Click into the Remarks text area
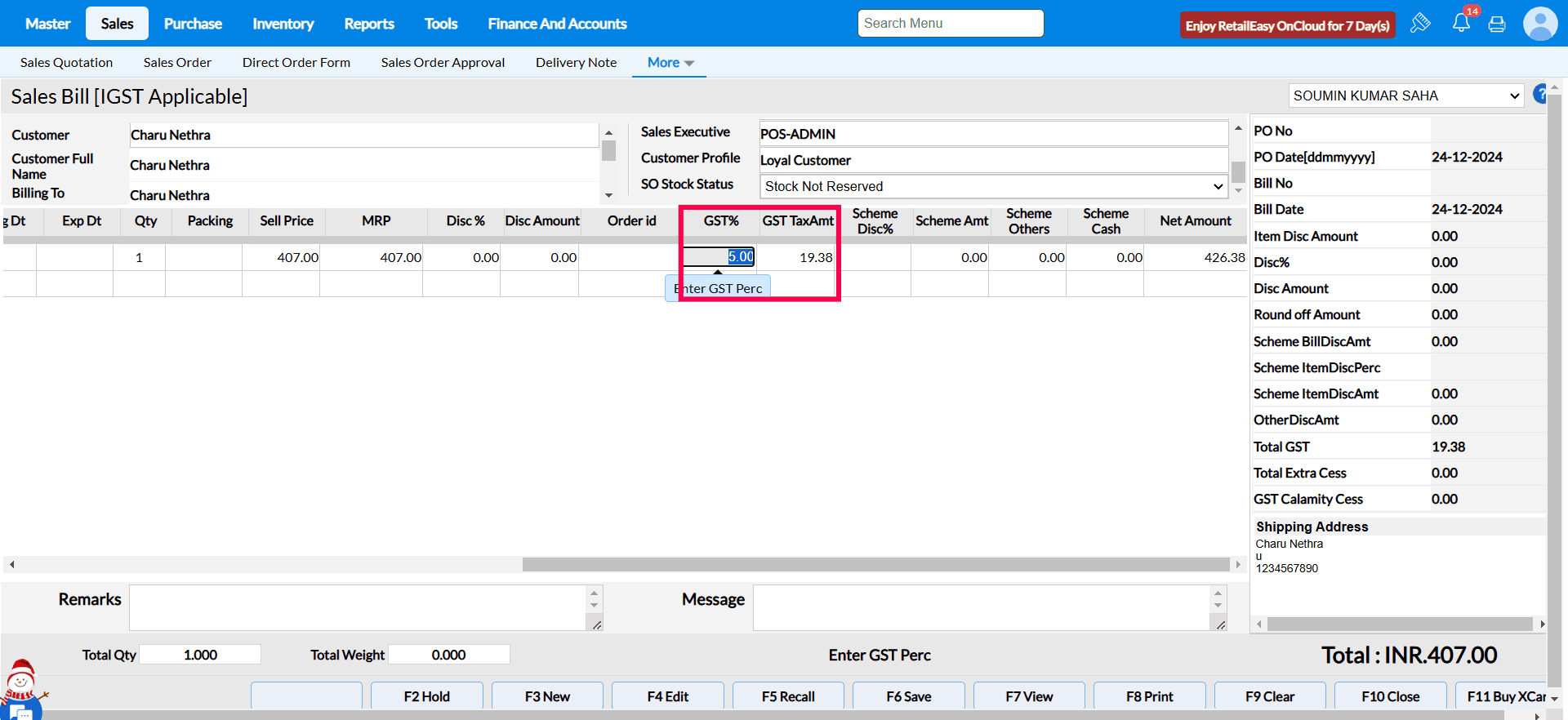 point(358,607)
